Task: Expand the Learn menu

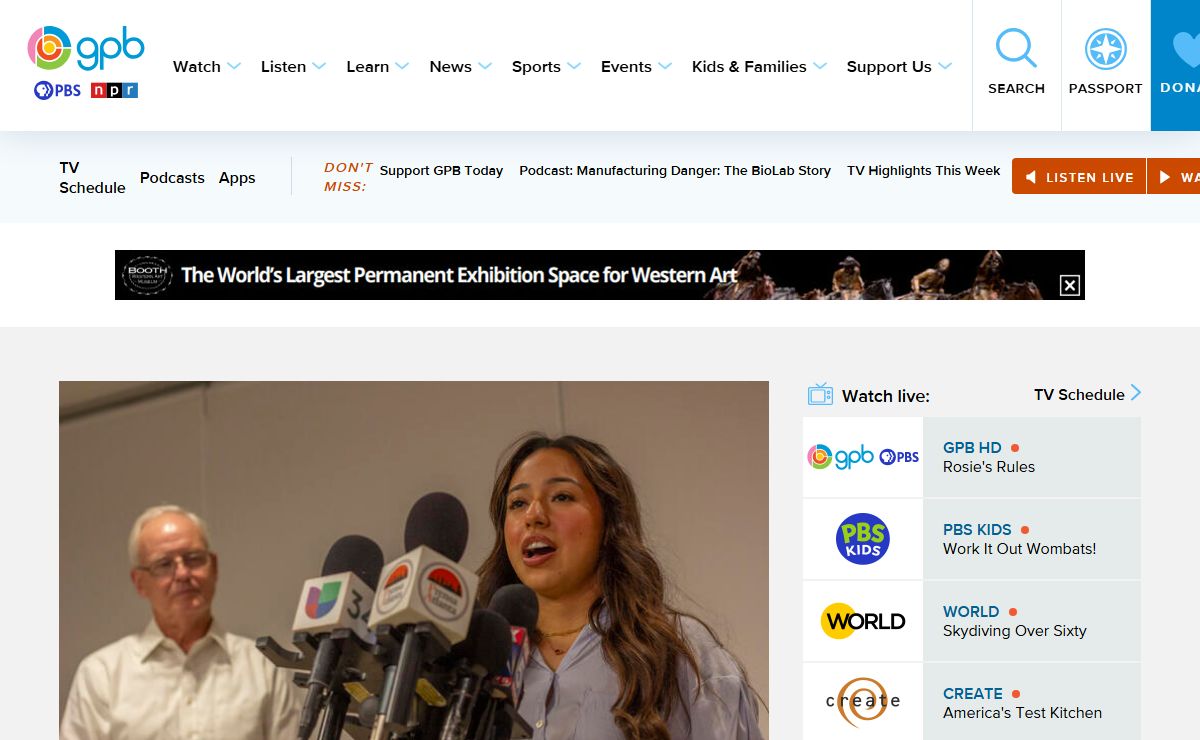Action: pyautogui.click(x=378, y=67)
